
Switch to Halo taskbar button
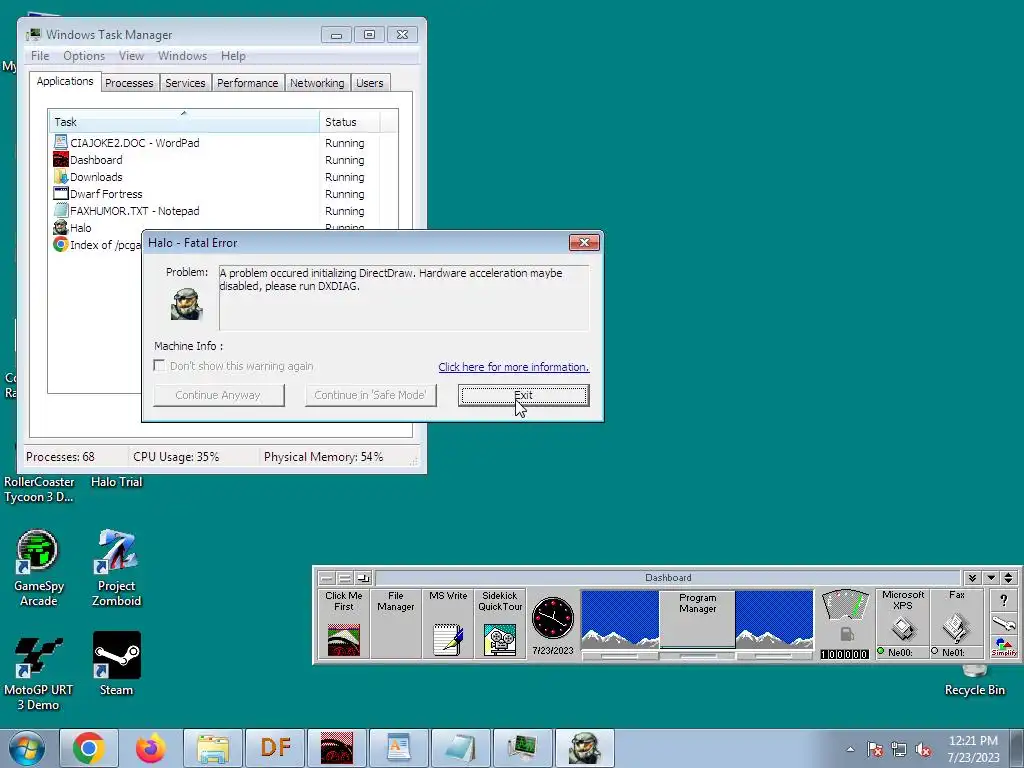pyautogui.click(x=584, y=748)
